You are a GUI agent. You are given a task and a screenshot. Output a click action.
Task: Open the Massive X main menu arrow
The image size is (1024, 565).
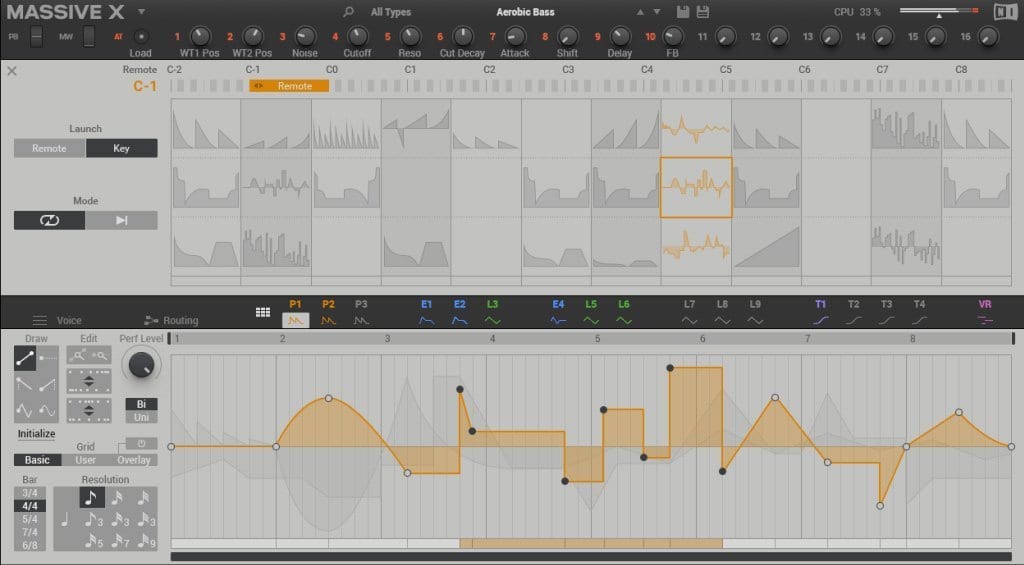click(x=141, y=12)
